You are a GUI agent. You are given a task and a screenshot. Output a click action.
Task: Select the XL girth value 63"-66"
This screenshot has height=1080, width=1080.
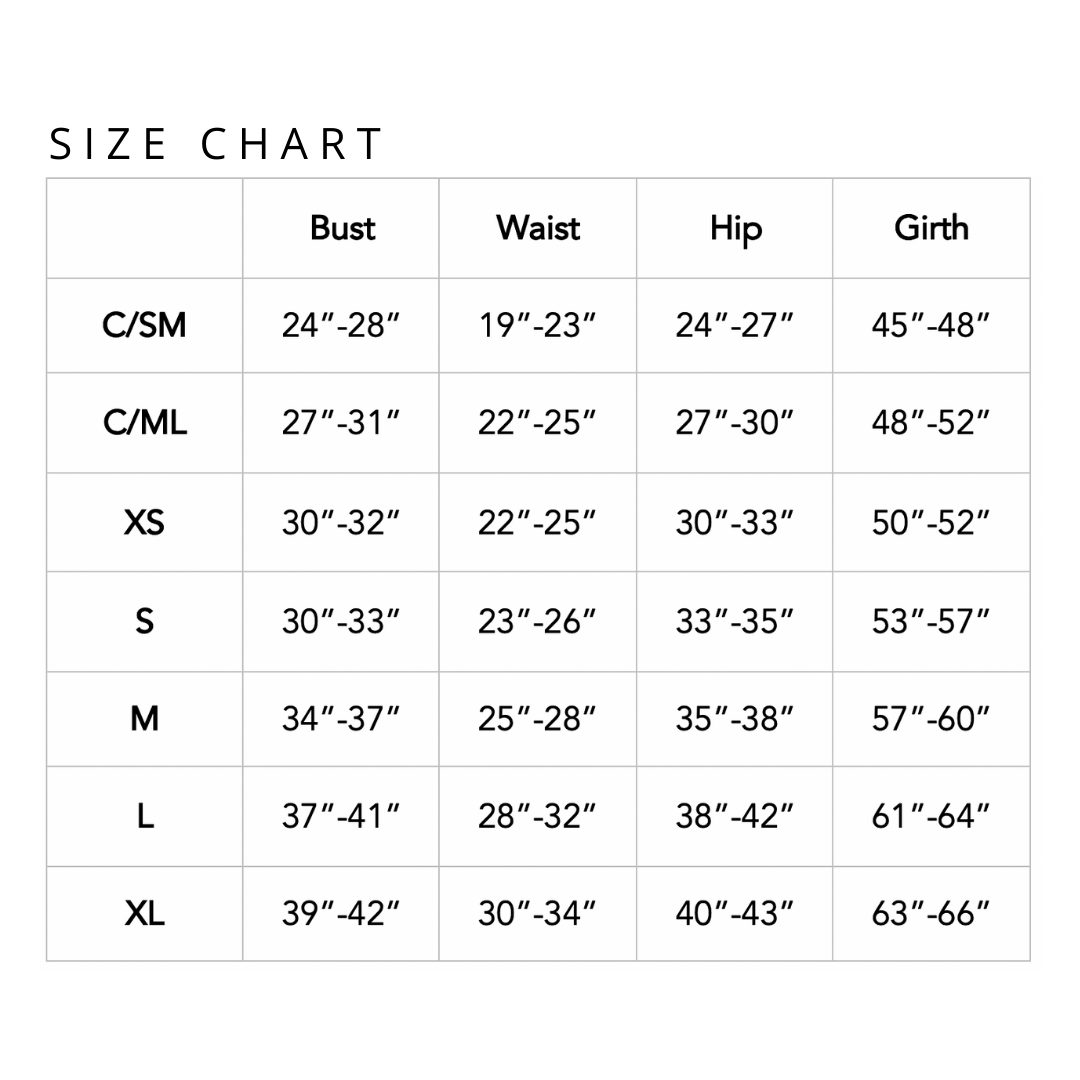point(931,914)
